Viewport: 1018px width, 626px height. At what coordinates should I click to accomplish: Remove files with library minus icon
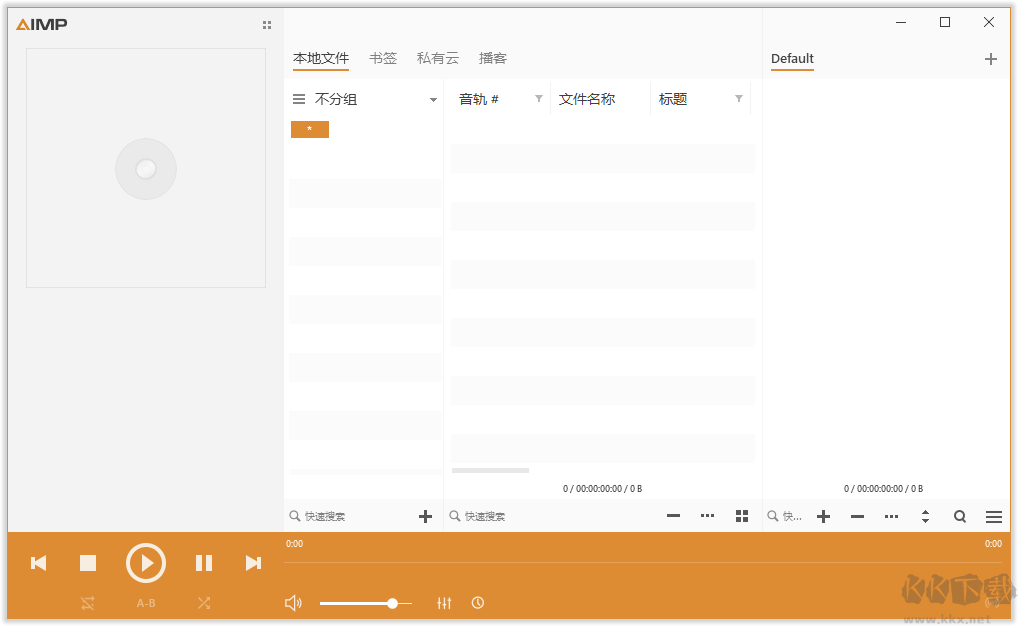point(673,516)
